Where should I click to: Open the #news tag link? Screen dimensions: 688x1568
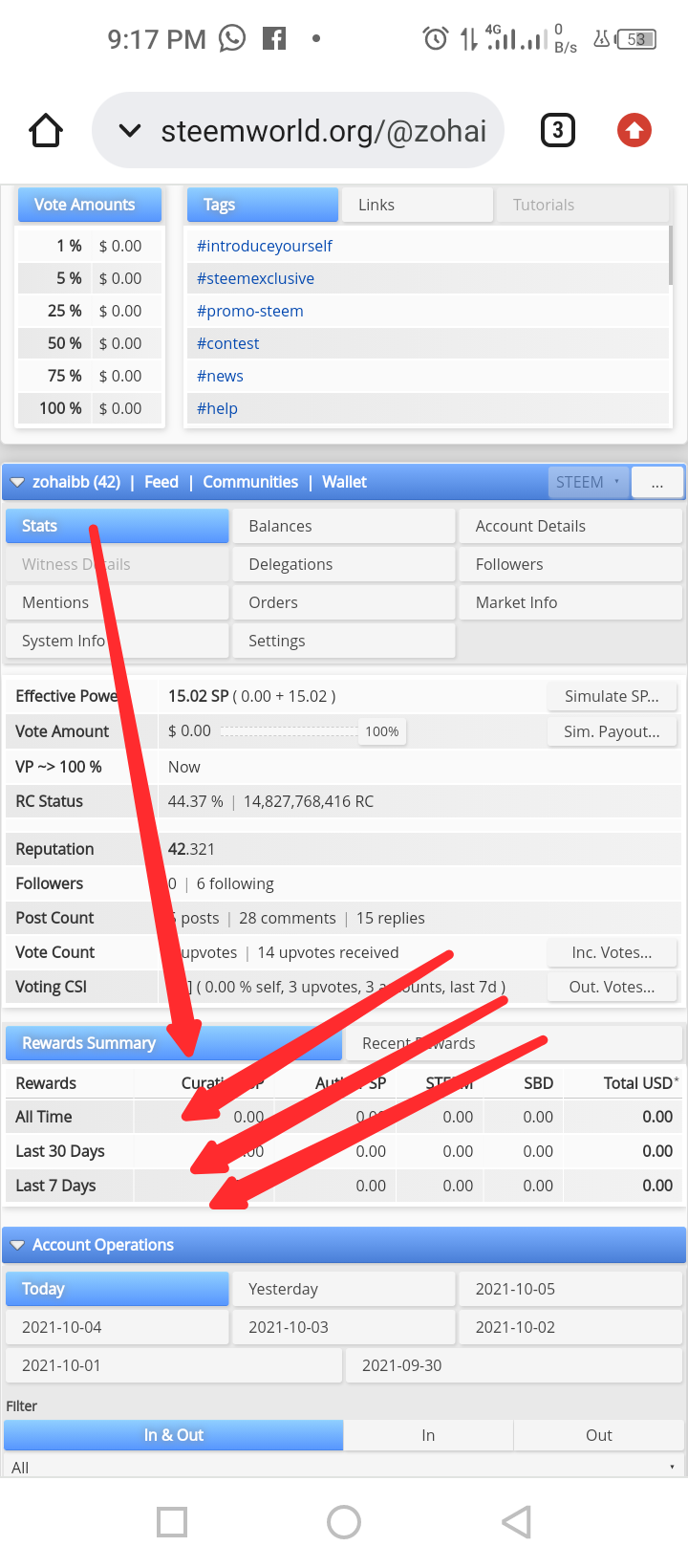(220, 376)
